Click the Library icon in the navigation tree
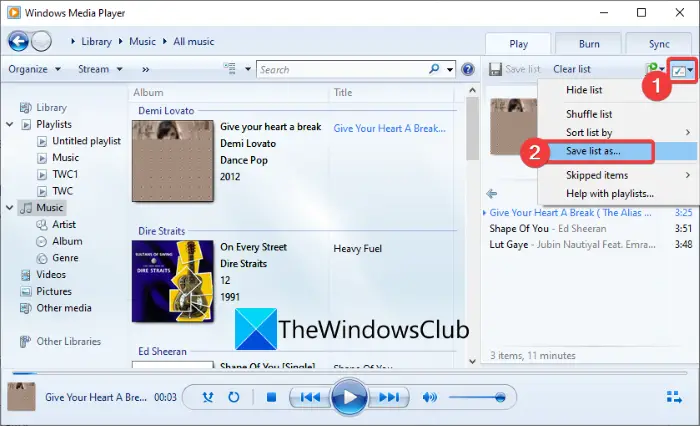The height and width of the screenshot is (426, 700). click(x=25, y=108)
